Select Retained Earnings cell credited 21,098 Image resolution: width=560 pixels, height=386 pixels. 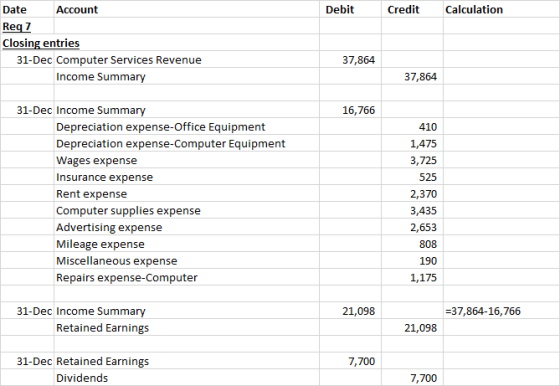tap(186, 328)
